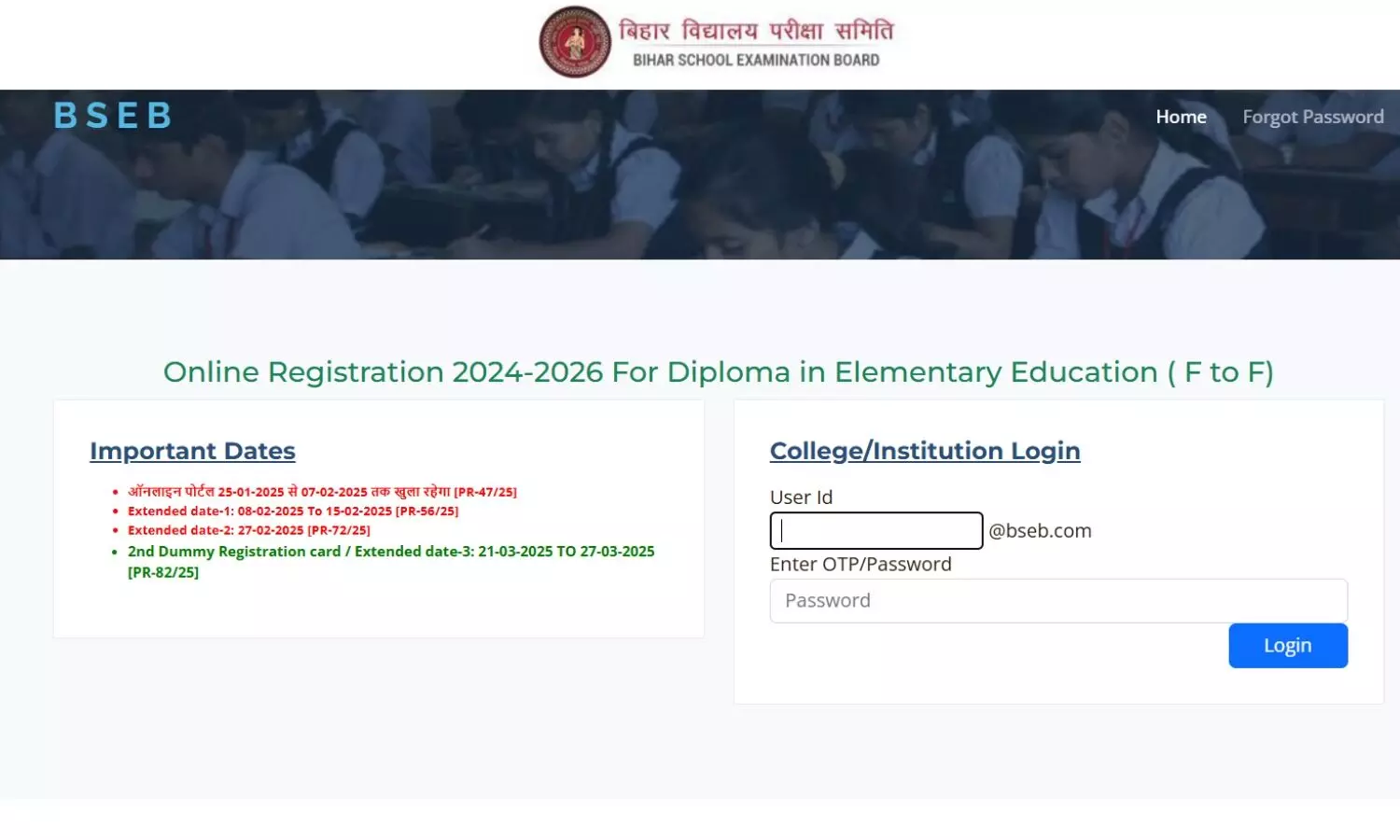Click the Enter OTP/Password label
Screen dimensions: 1400x840
[x=861, y=564]
